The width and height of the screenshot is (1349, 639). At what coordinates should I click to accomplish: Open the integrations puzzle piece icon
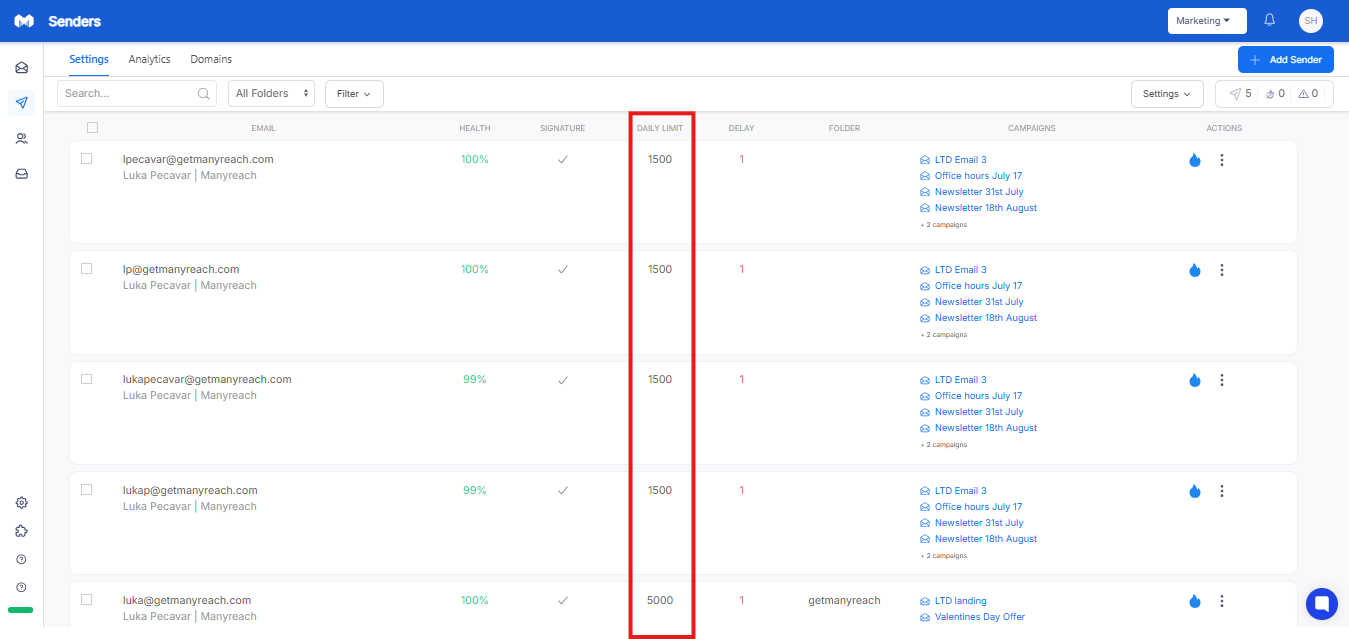(22, 531)
